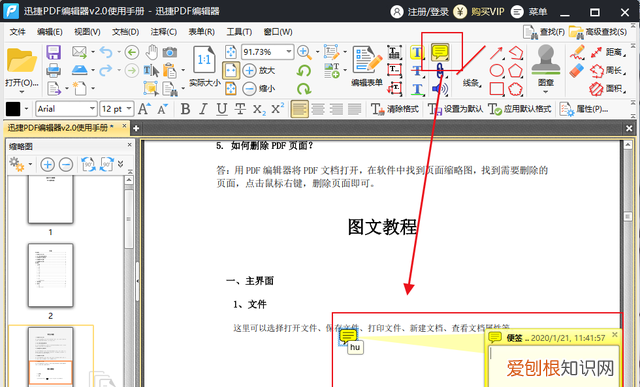This screenshot has width=640, height=387.
Task: Click the Save floppy disk icon
Action: point(53,52)
